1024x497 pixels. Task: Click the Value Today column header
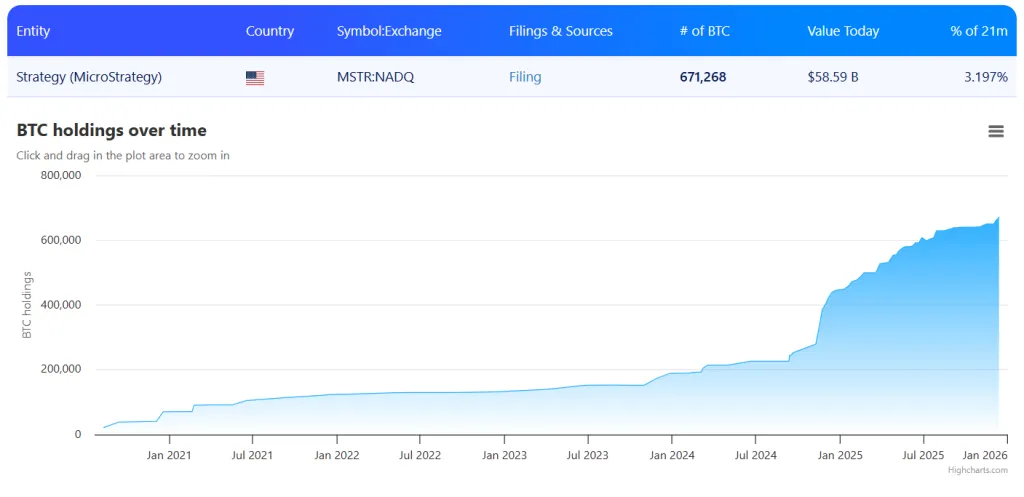click(843, 31)
